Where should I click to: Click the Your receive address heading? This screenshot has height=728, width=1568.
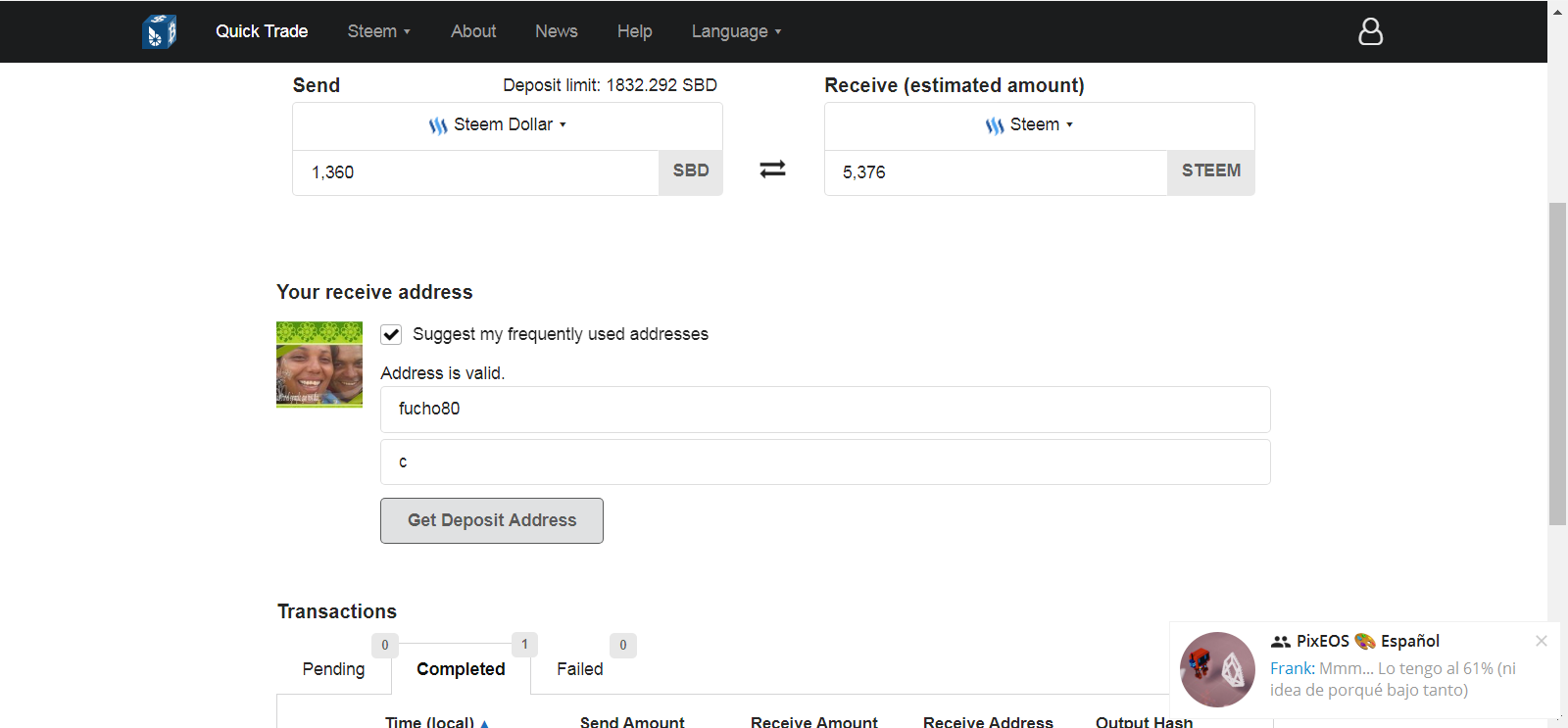coord(374,292)
